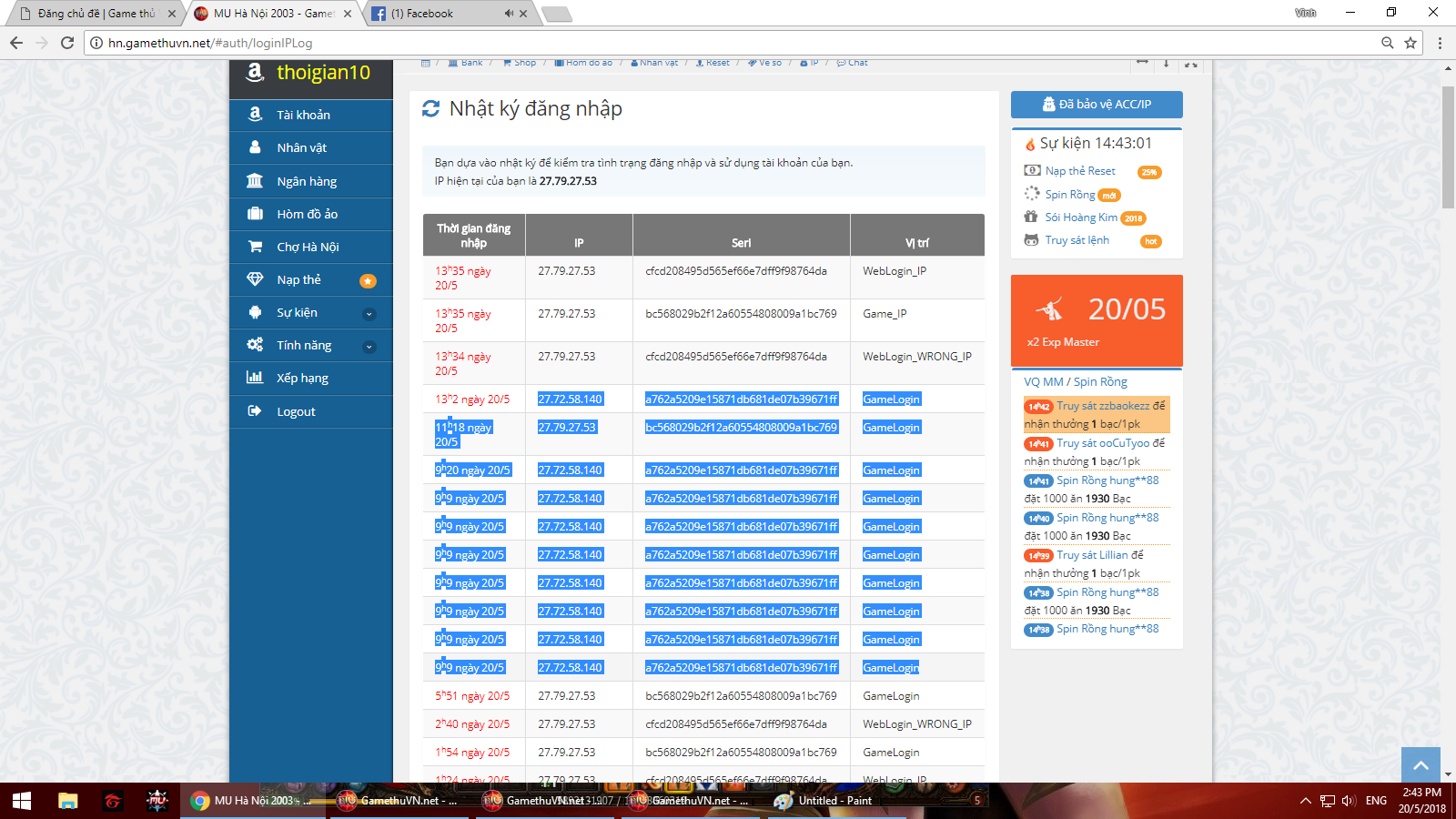The image size is (1456, 819).
Task: Expand the Tính năng submenu chevron
Action: coord(369,347)
